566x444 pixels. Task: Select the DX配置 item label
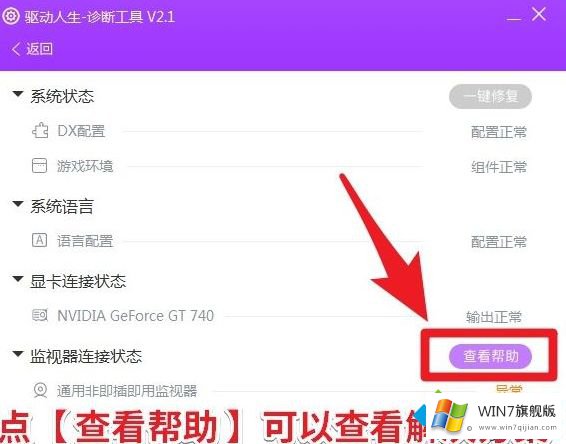(81, 131)
